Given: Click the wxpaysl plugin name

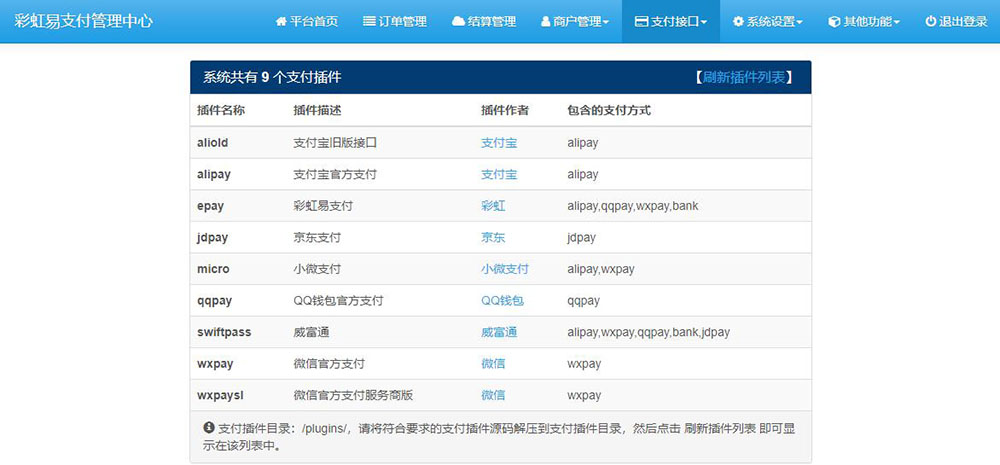Looking at the screenshot, I should click(221, 395).
